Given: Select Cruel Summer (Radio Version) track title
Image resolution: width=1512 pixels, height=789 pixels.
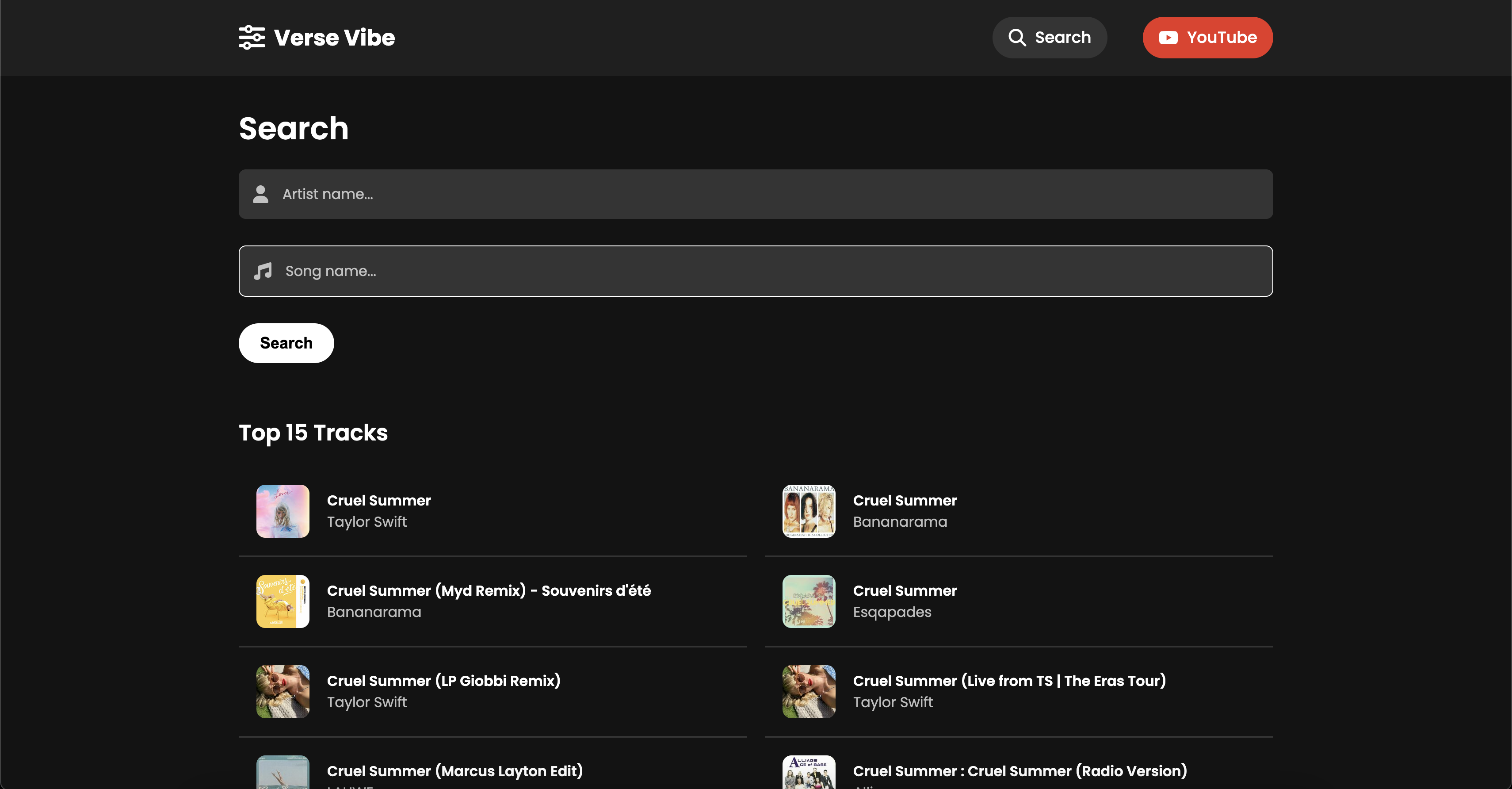Looking at the screenshot, I should pyautogui.click(x=1019, y=771).
